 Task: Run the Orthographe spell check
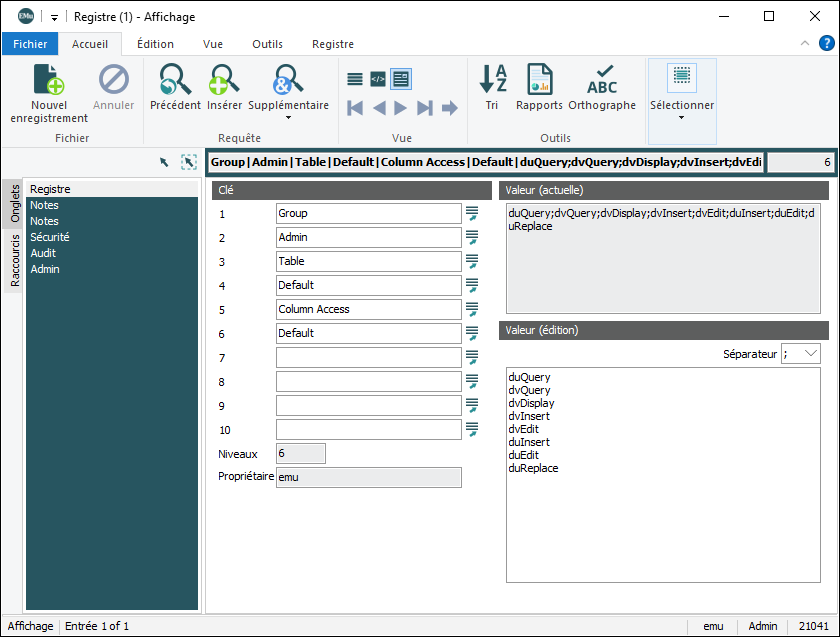pyautogui.click(x=602, y=80)
